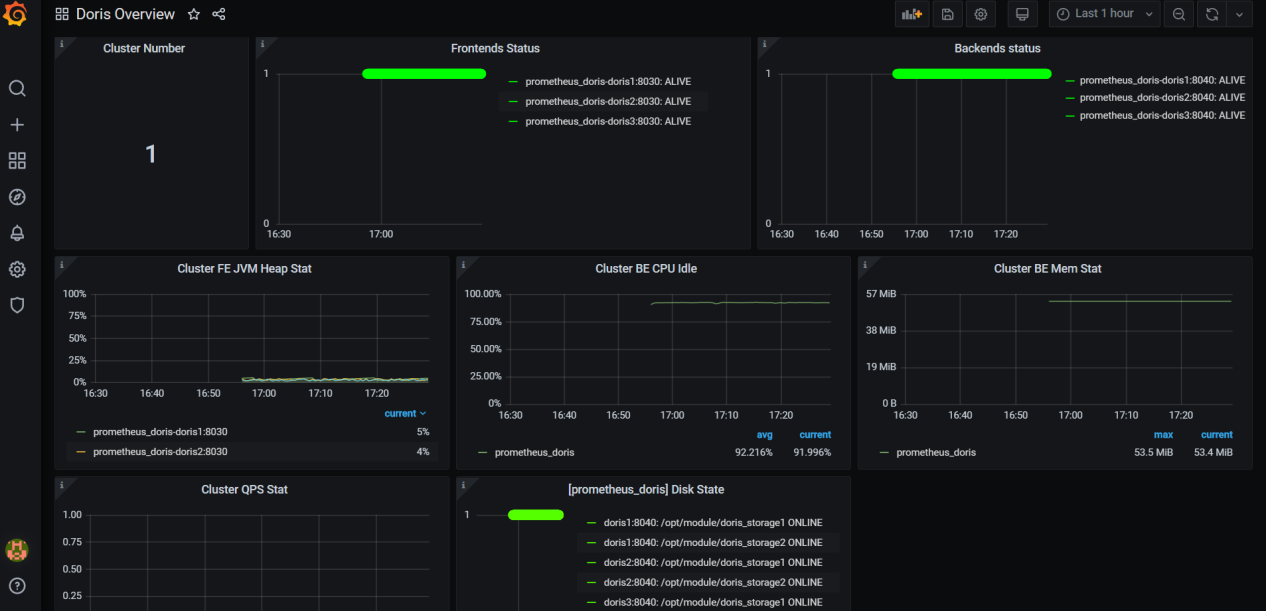Image resolution: width=1266 pixels, height=611 pixels.
Task: Click the 92.216% avg value
Action: [754, 452]
